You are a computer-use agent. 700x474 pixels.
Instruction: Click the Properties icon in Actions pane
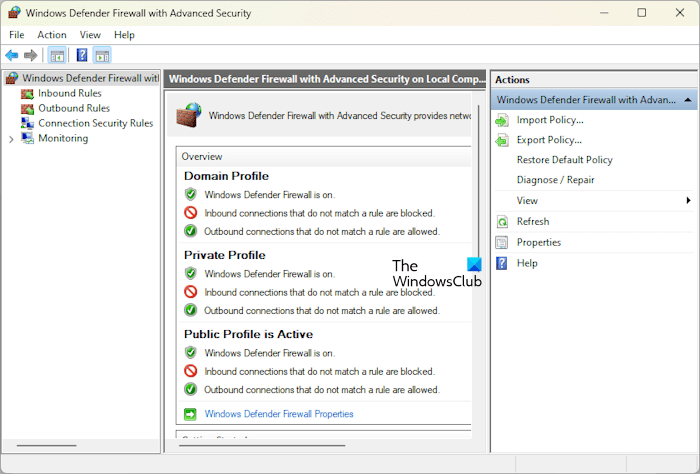click(x=502, y=243)
